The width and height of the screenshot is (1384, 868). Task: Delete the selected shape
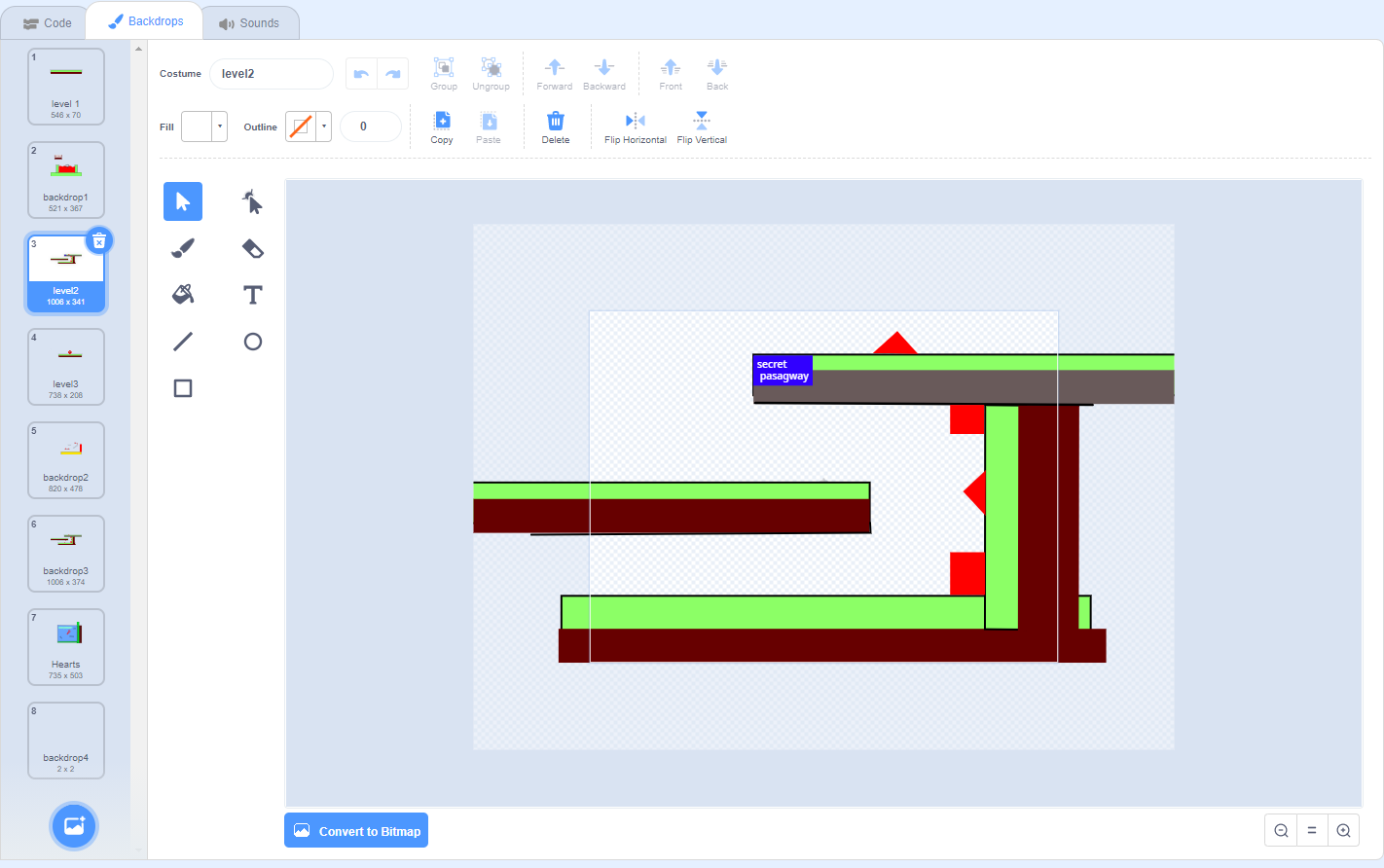[556, 127]
